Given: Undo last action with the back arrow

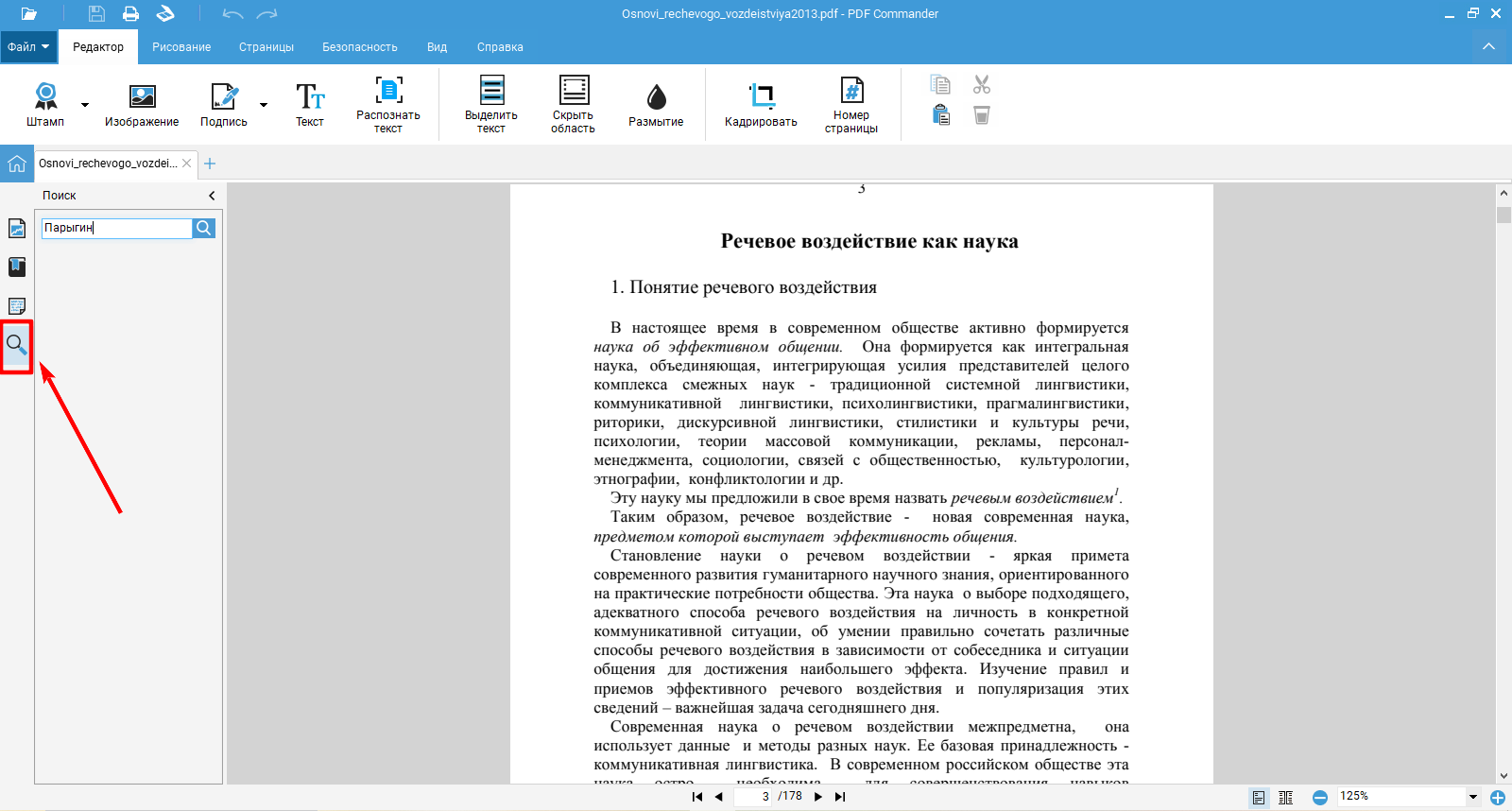Looking at the screenshot, I should click(x=232, y=14).
